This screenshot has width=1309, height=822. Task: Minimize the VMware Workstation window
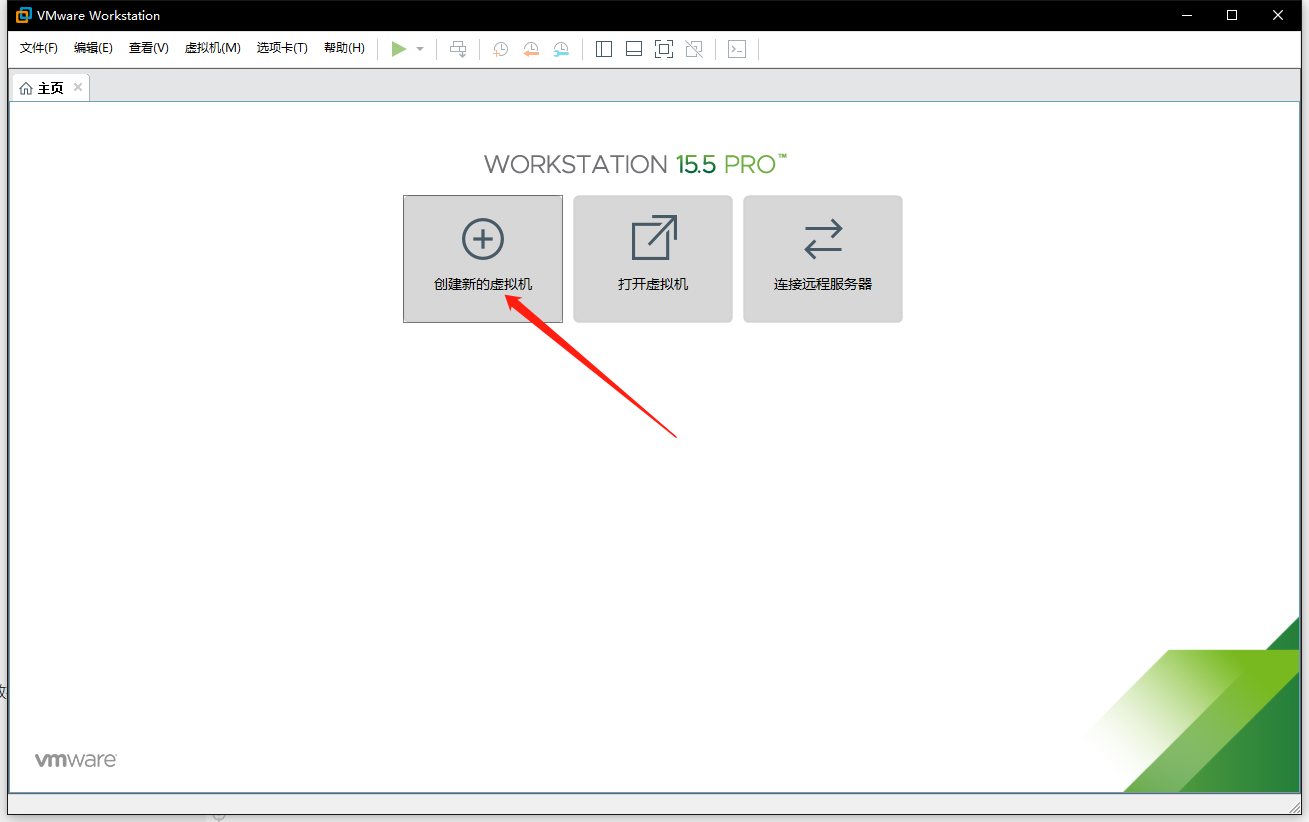click(x=1187, y=15)
